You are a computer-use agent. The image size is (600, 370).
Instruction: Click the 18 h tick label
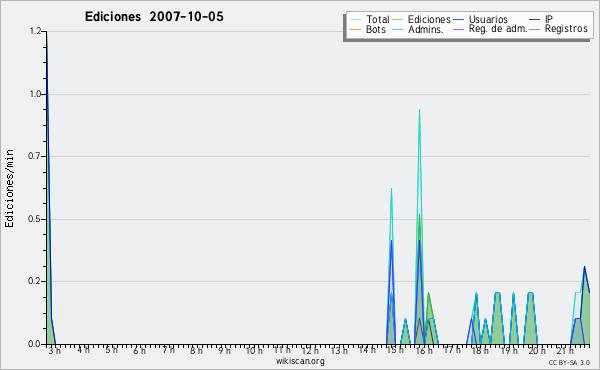[480, 350]
